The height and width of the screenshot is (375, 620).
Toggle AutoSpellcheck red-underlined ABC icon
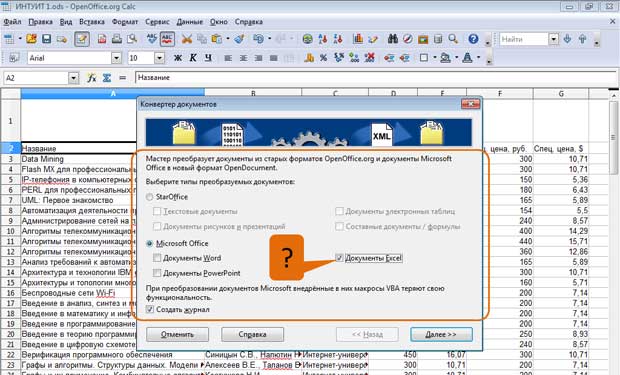click(167, 39)
